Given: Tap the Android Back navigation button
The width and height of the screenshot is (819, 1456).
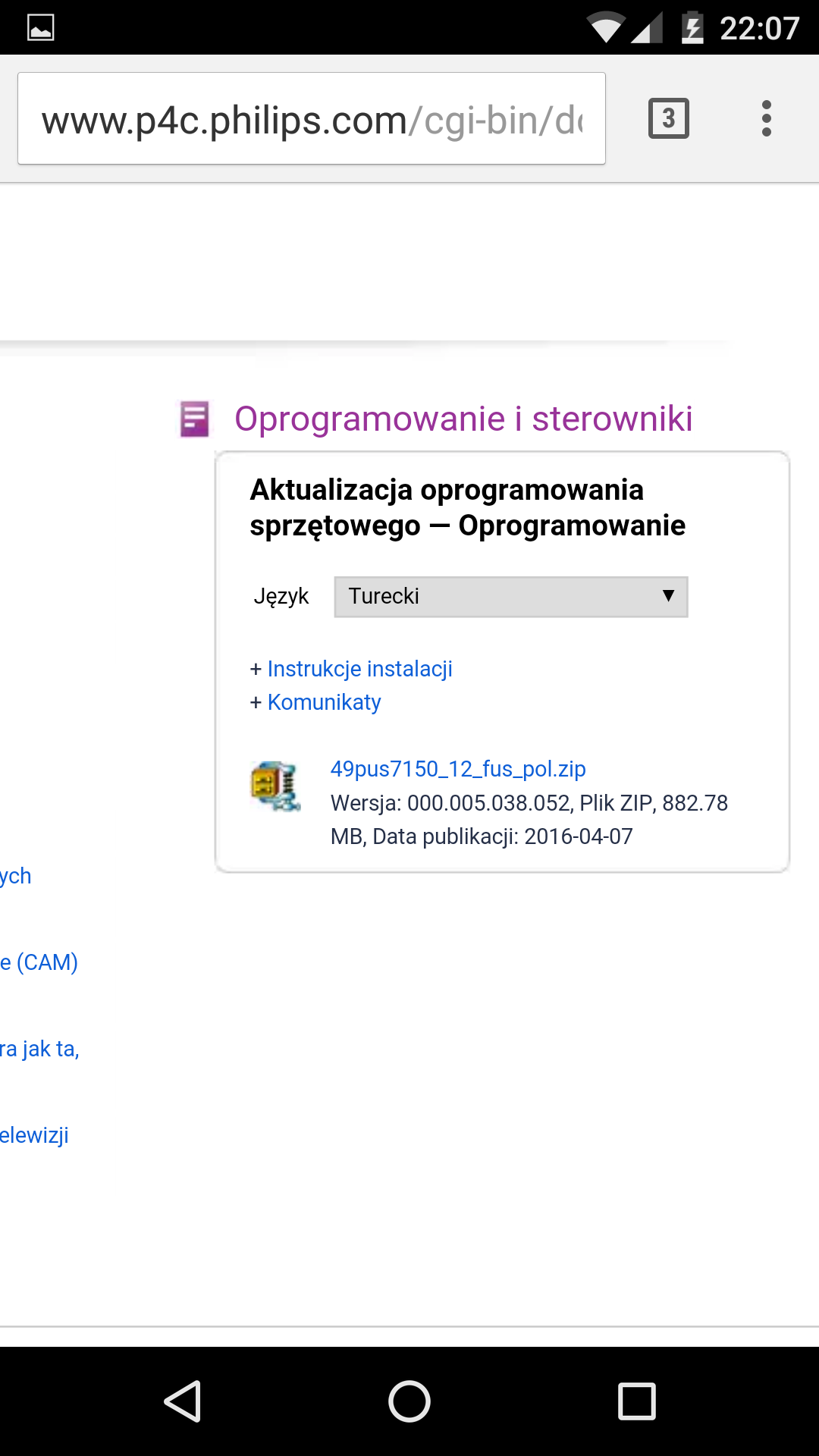Looking at the screenshot, I should pos(183,1401).
